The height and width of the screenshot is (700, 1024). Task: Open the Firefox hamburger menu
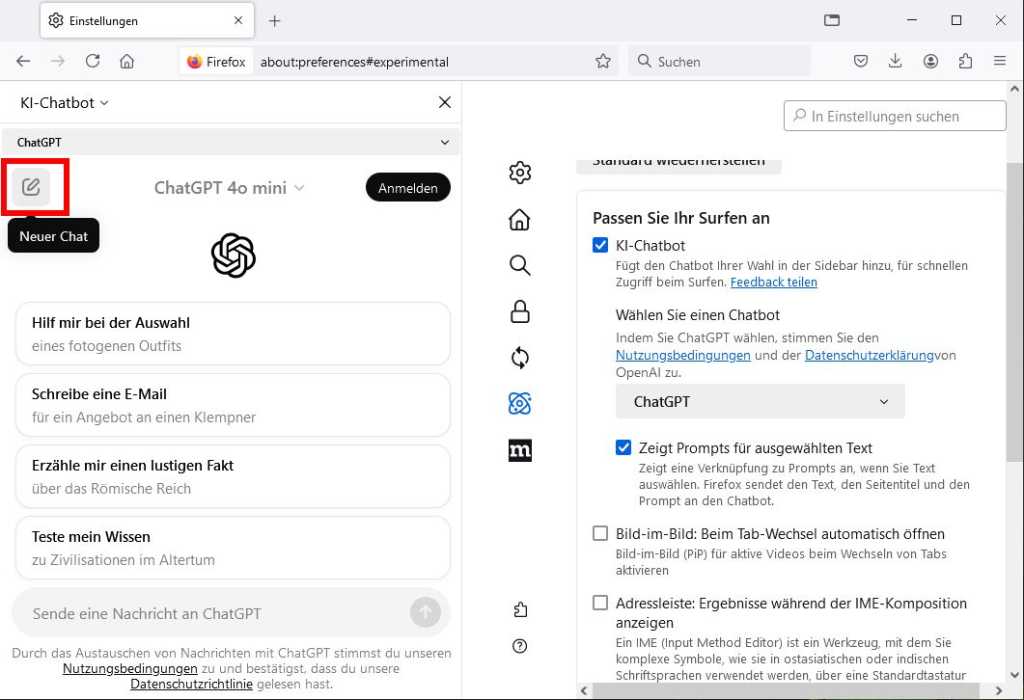[1000, 61]
